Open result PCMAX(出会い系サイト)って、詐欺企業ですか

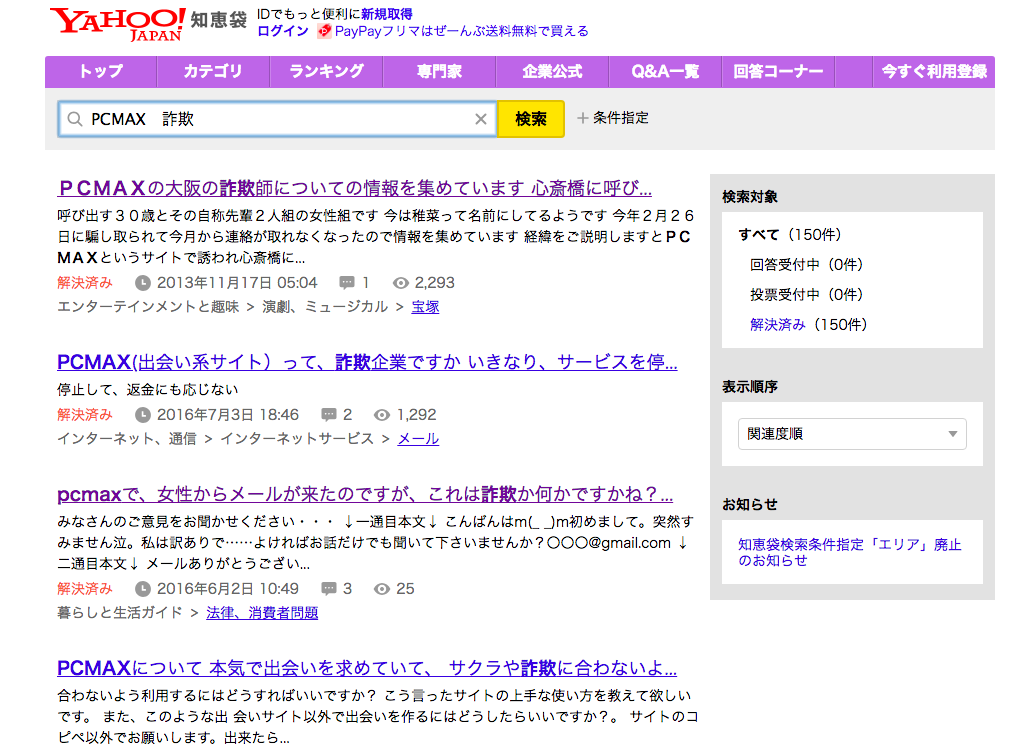click(x=367, y=362)
